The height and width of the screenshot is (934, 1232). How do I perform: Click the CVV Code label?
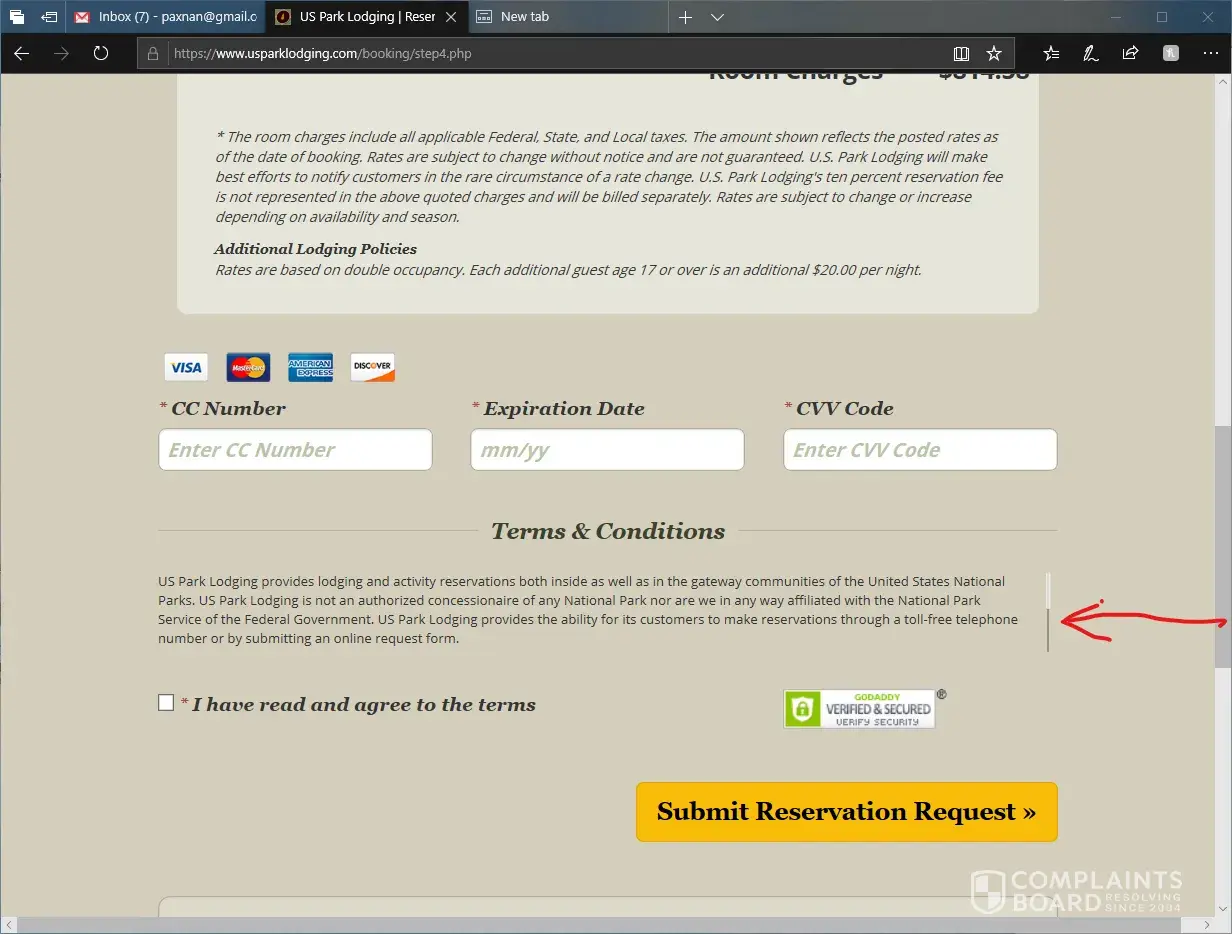coord(844,408)
